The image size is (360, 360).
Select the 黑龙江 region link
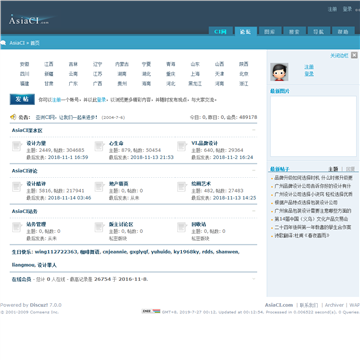coord(195,84)
